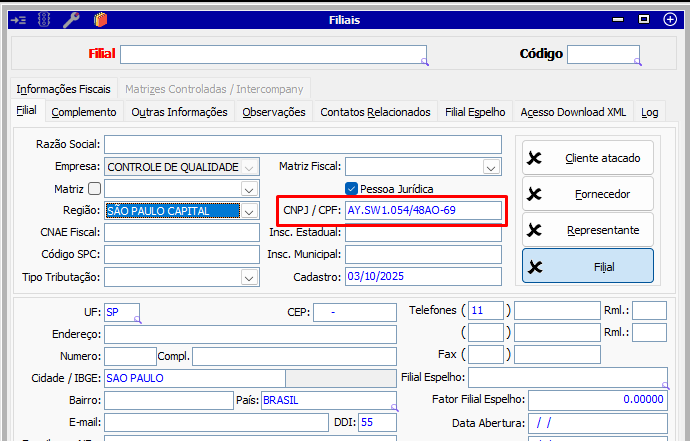This screenshot has height=441, width=690.
Task: Click the Fator Filial Espelho value field
Action: (x=598, y=400)
